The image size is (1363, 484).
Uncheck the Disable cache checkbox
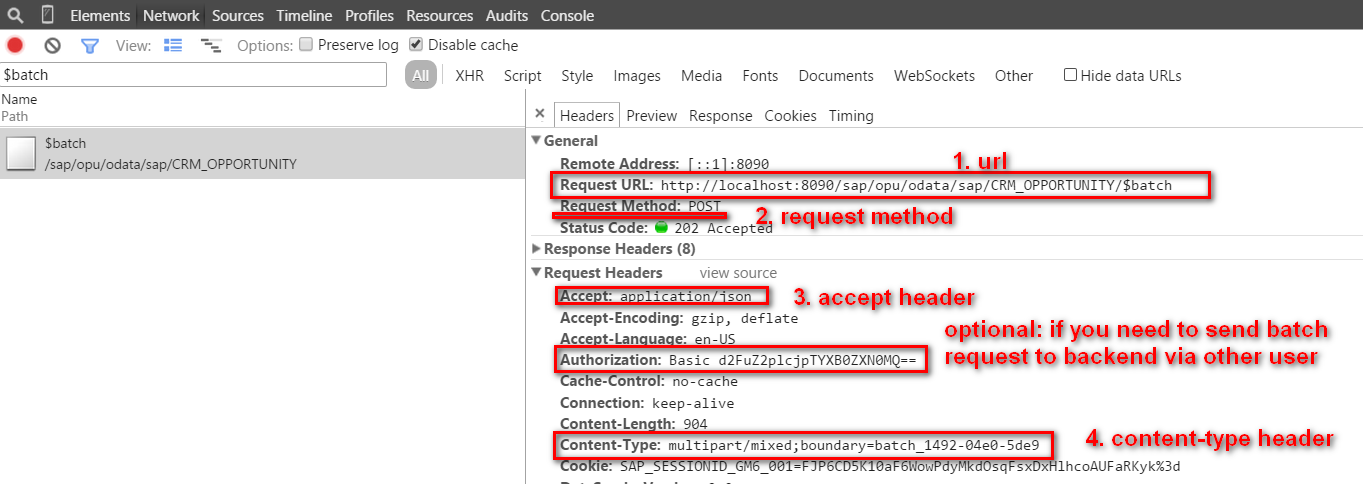click(416, 44)
